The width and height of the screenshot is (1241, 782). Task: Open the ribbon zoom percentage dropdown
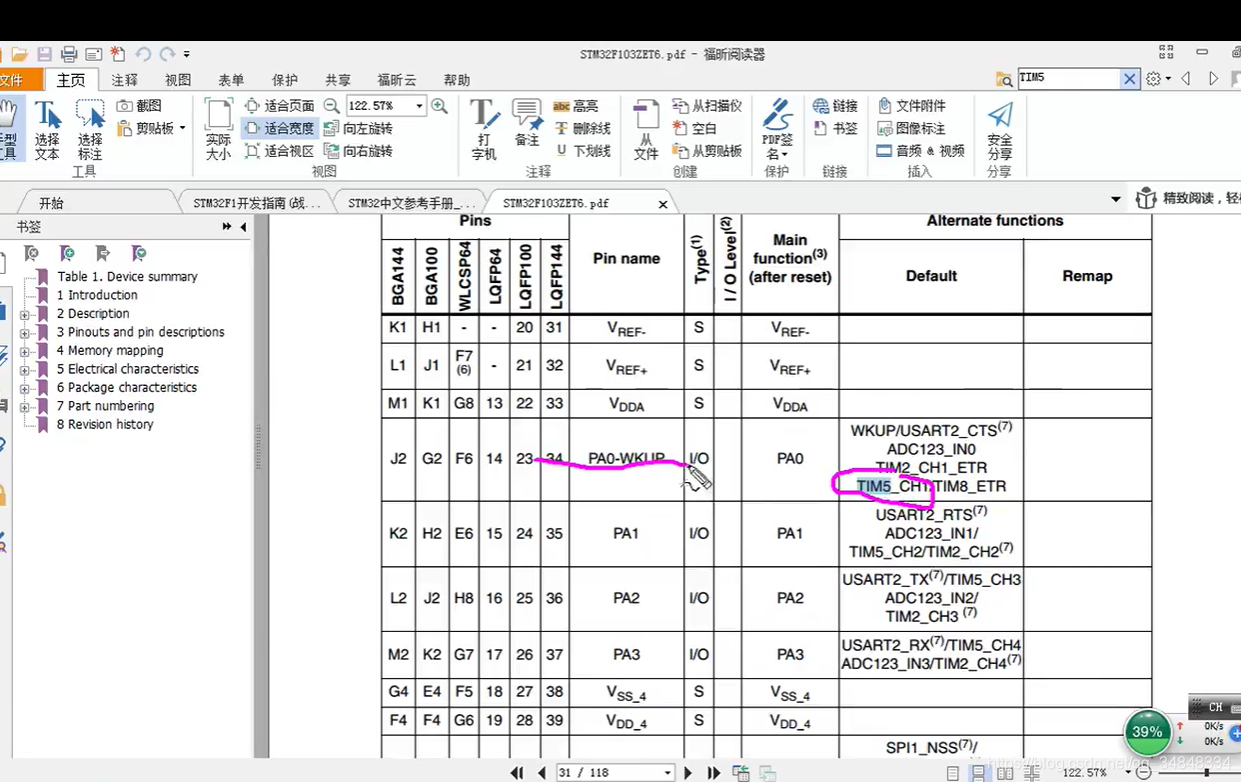point(419,105)
